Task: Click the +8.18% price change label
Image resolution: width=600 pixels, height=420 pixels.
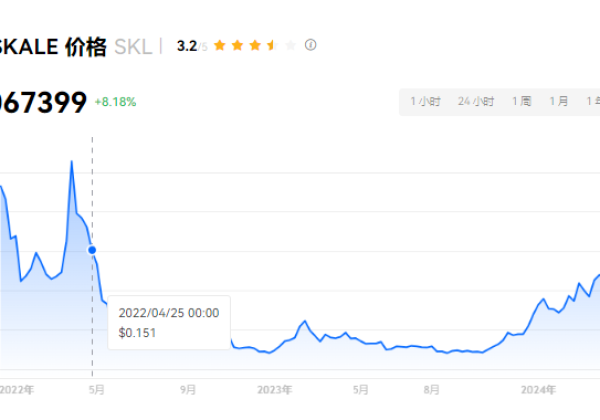Action: (115, 102)
